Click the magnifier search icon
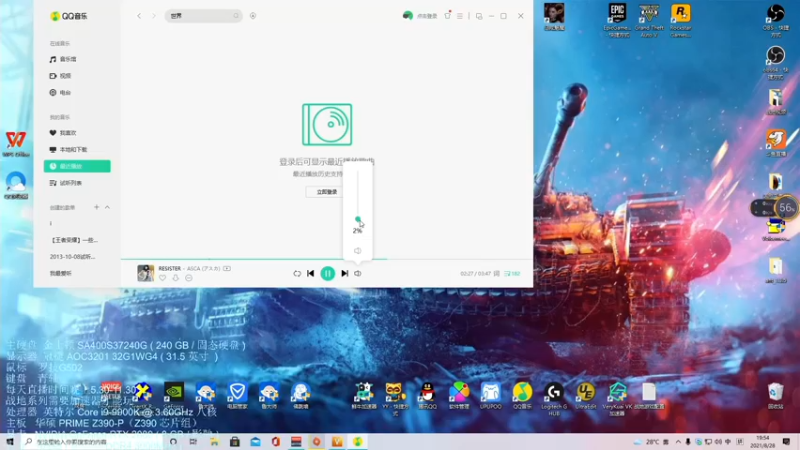The image size is (800, 450). click(236, 16)
